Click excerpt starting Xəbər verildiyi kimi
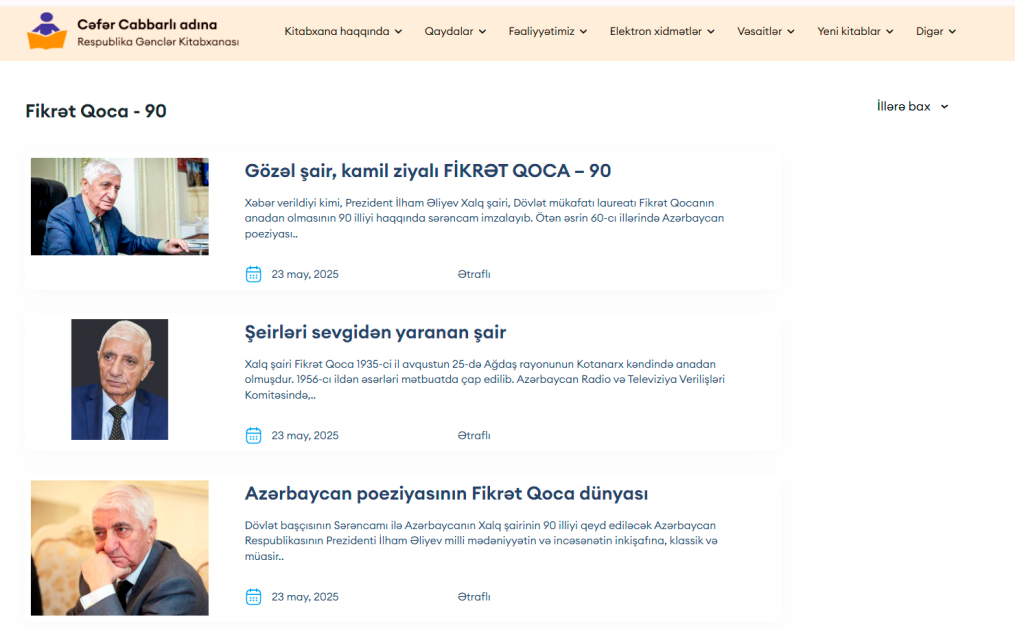Image resolution: width=1015 pixels, height=630 pixels. [x=484, y=218]
